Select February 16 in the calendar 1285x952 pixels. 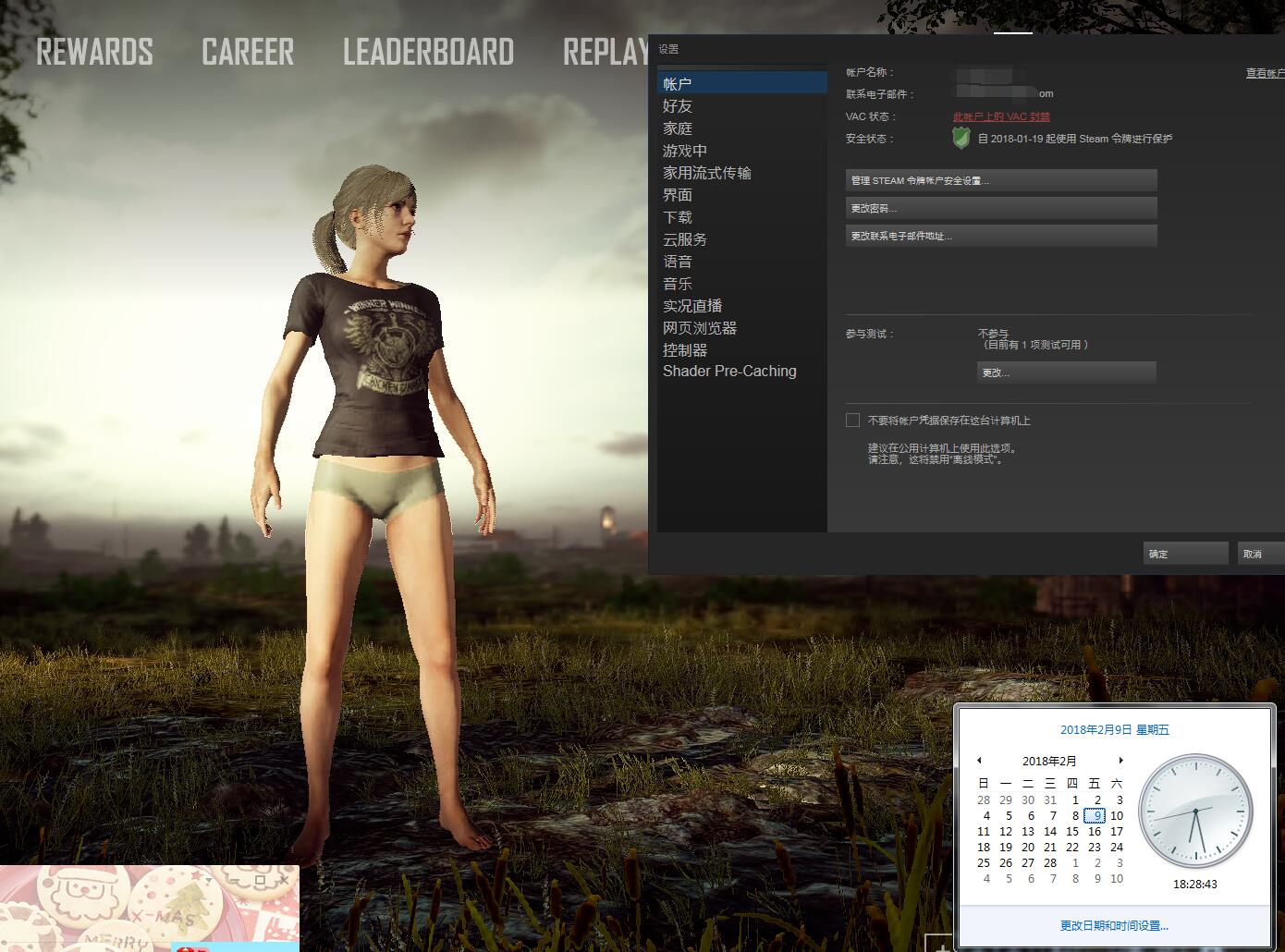(x=1095, y=831)
